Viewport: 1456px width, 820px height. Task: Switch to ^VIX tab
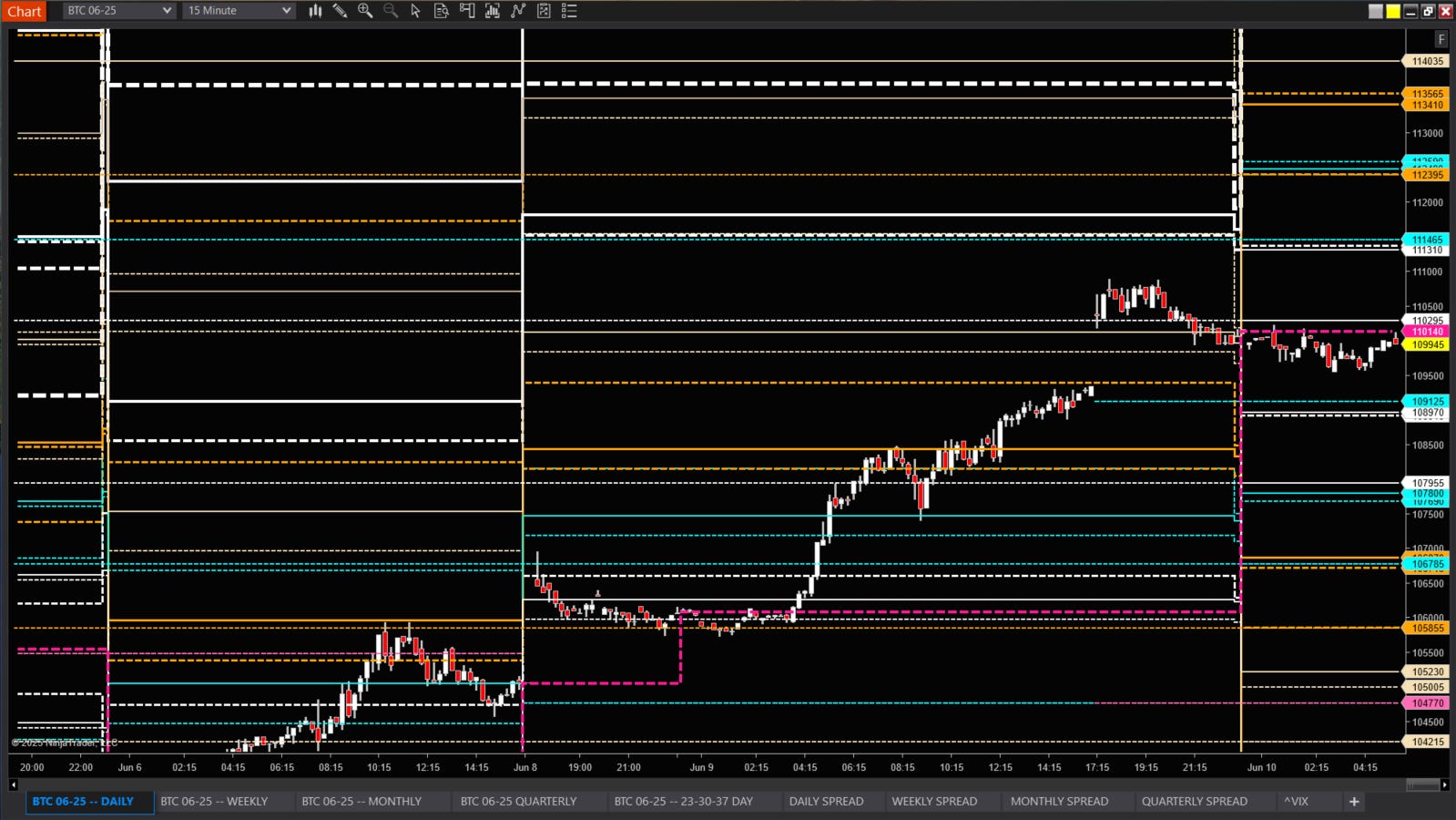point(1296,802)
